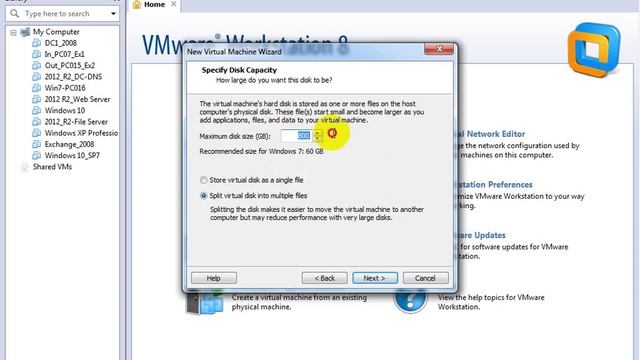Select the Exchange_2008 virtual machine
Image resolution: width=640 pixels, height=360 pixels.
[69, 144]
